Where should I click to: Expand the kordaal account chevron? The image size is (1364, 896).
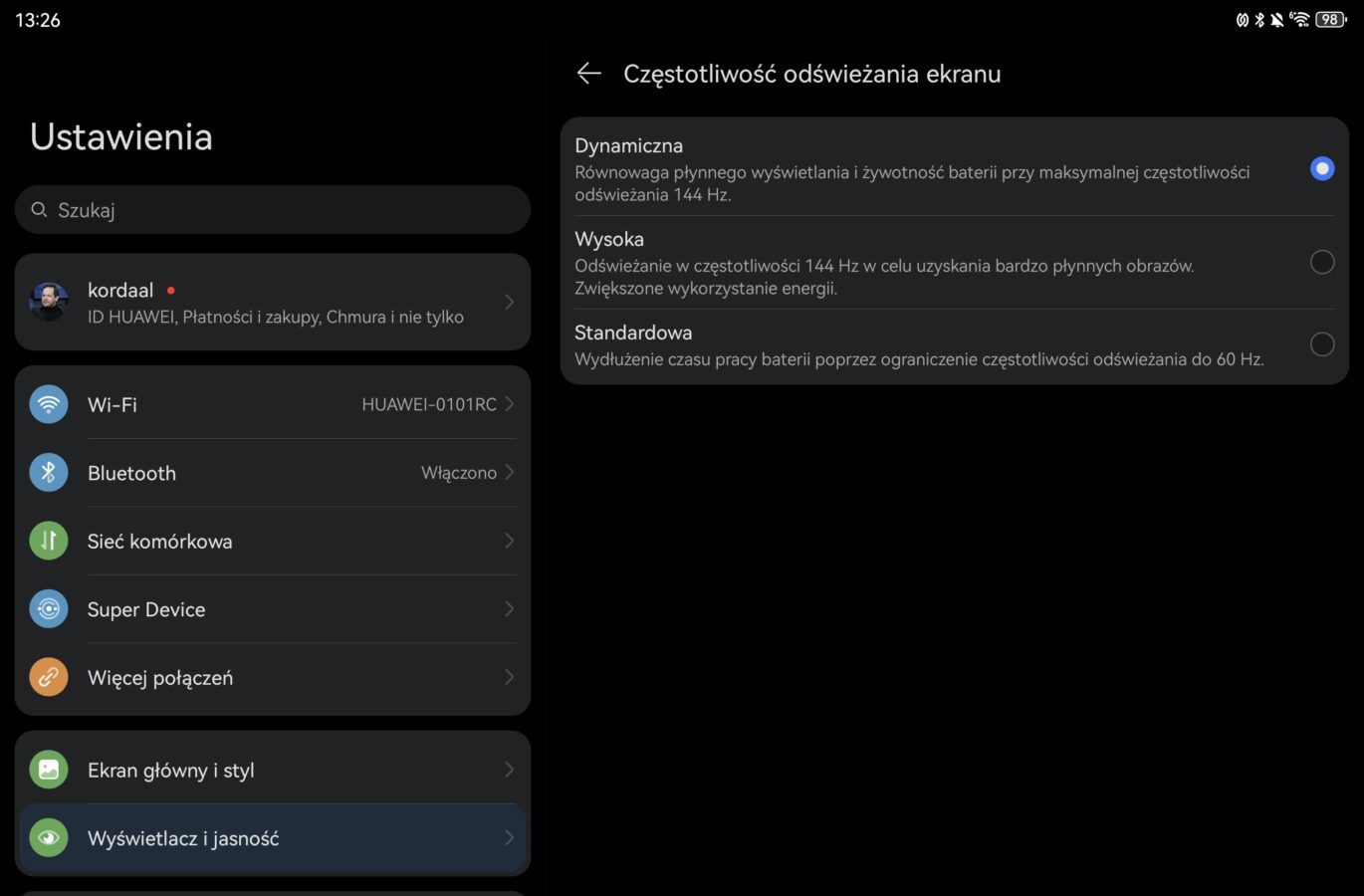(509, 302)
